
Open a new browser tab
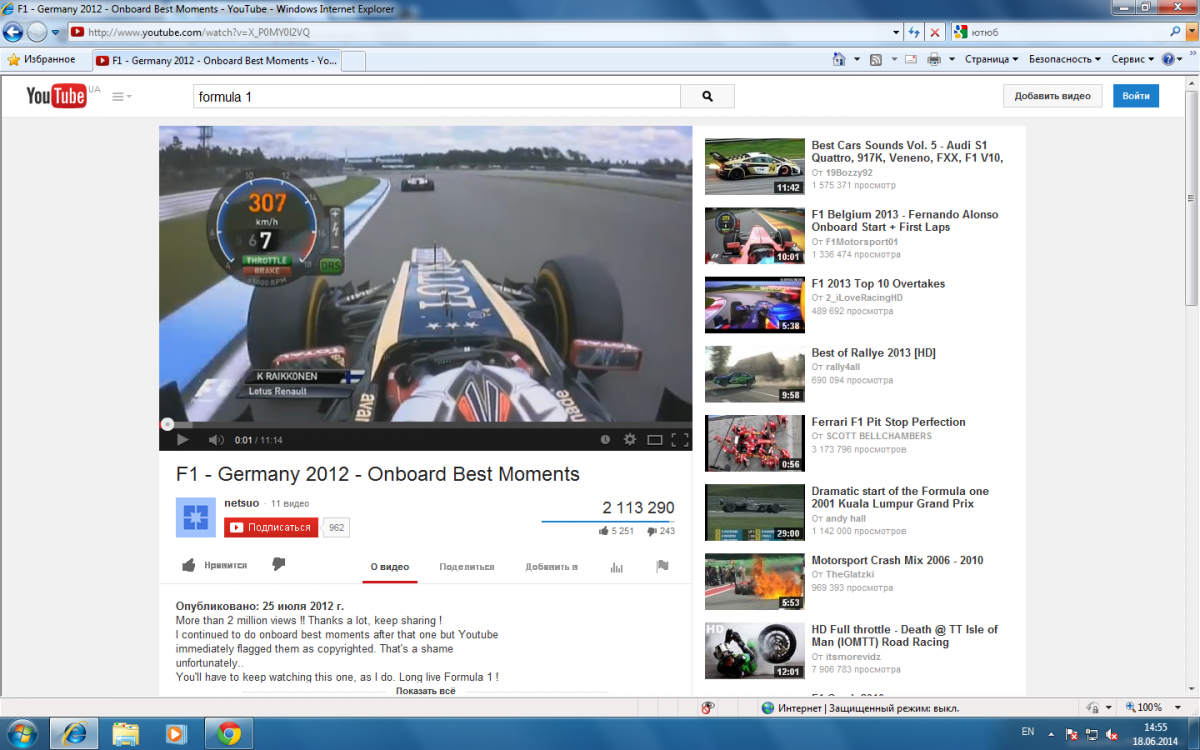pos(353,61)
